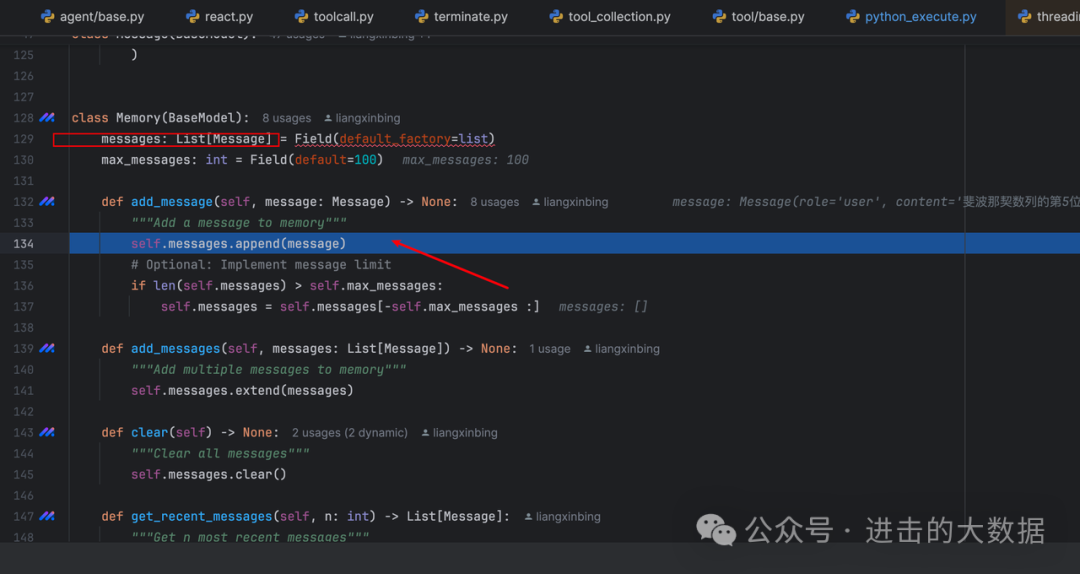Click gutter icon beside def add_messages line
1080x574 pixels.
(x=47, y=349)
